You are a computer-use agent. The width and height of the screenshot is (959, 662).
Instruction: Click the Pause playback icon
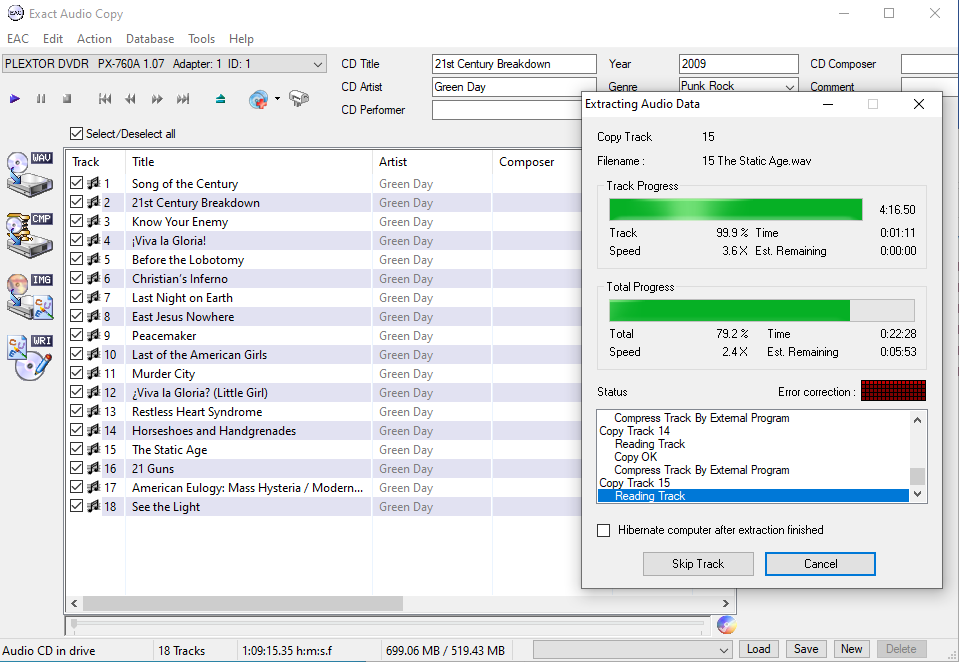(41, 99)
